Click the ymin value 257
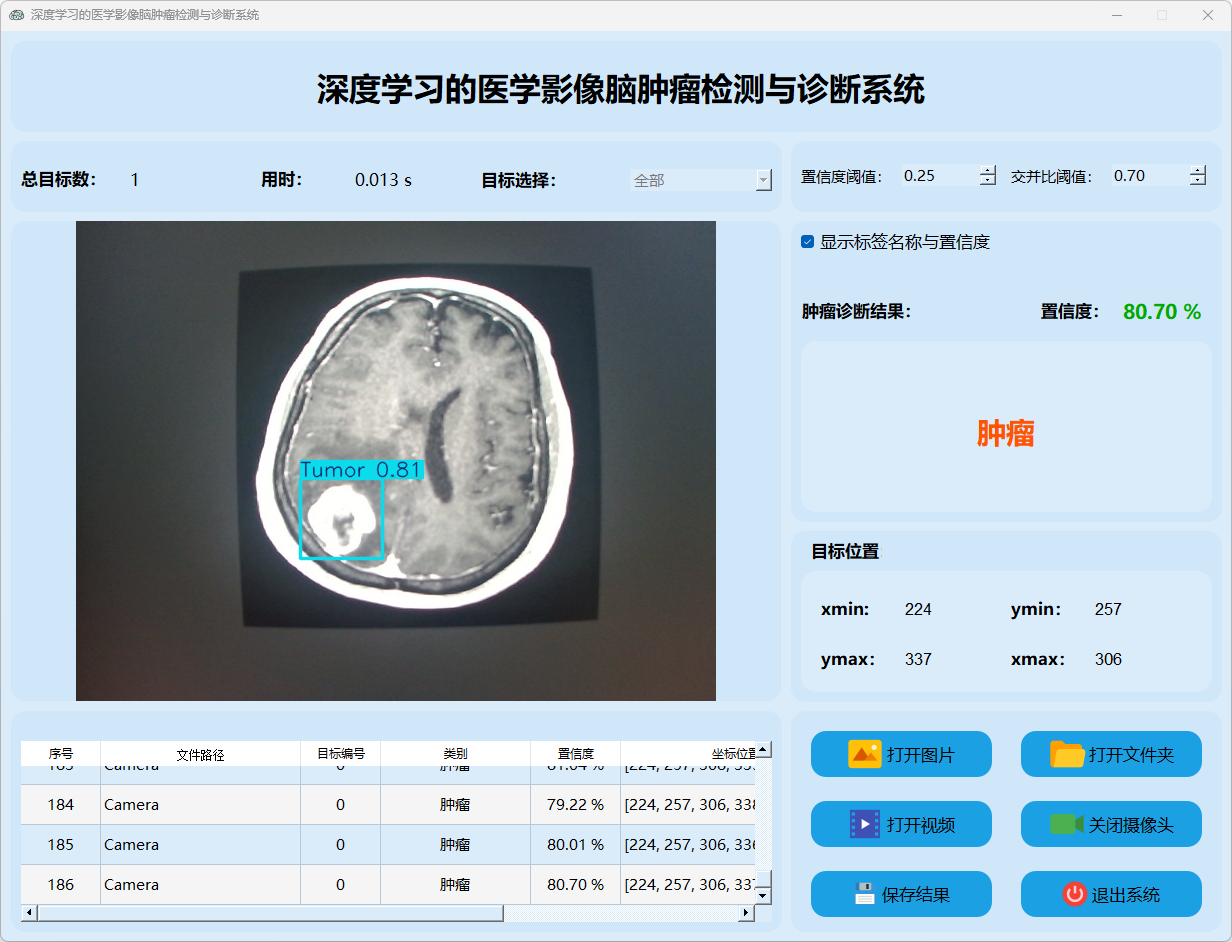1232x942 pixels. pyautogui.click(x=1108, y=609)
